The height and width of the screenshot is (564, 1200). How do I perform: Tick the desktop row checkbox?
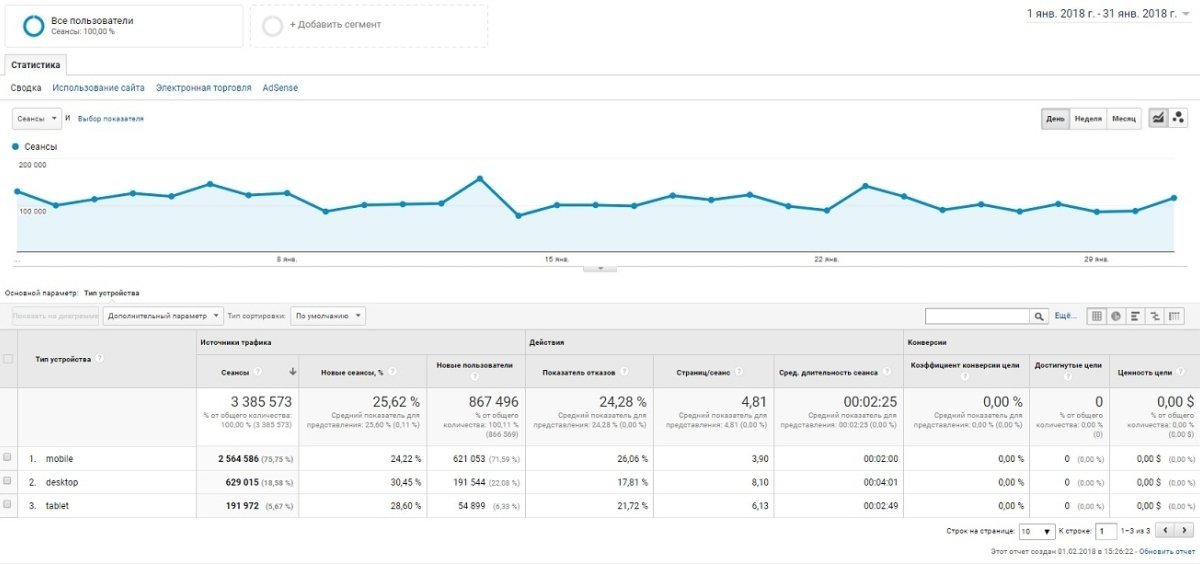[8, 482]
